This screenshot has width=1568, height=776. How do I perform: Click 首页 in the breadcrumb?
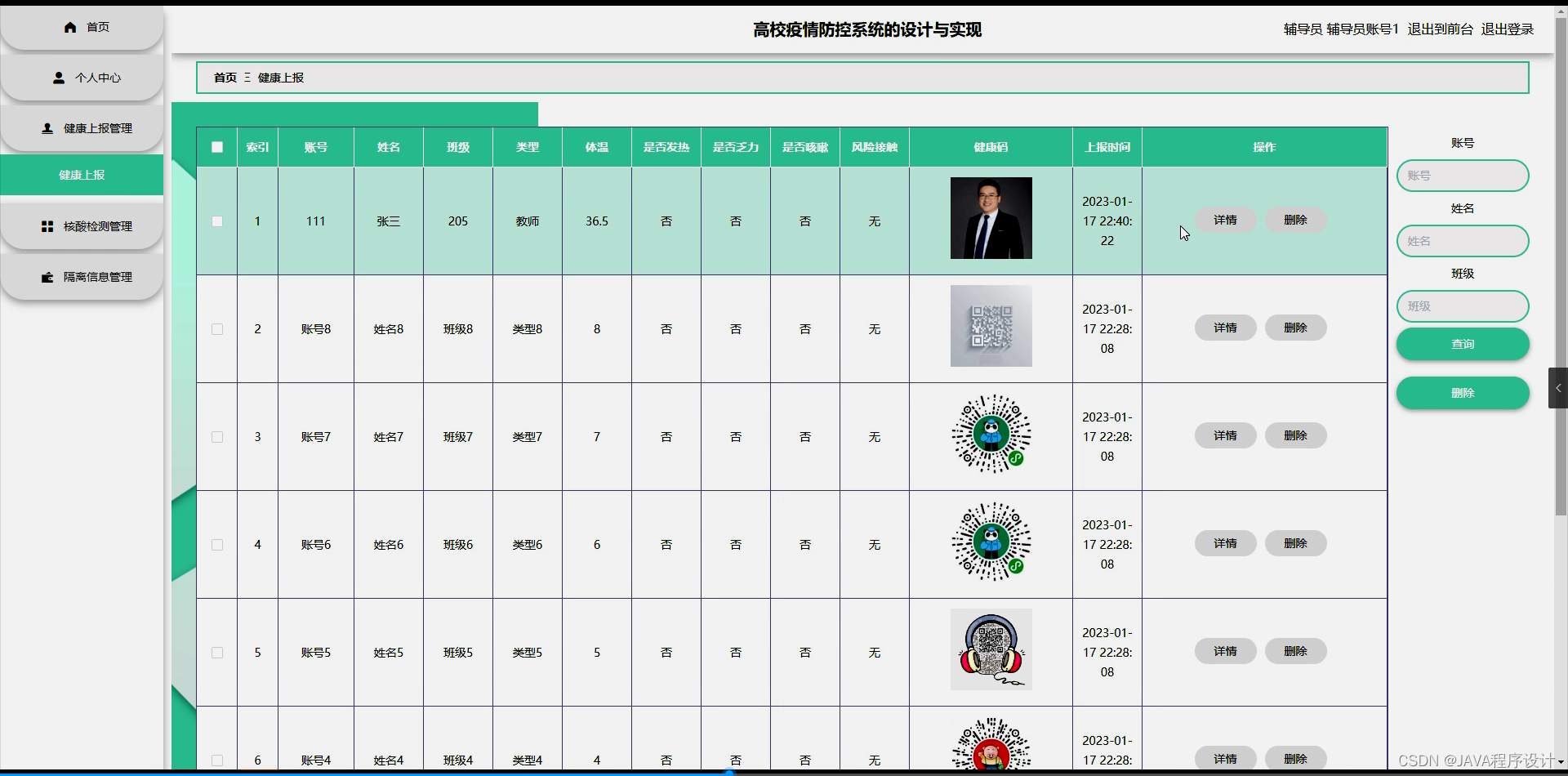[x=225, y=78]
